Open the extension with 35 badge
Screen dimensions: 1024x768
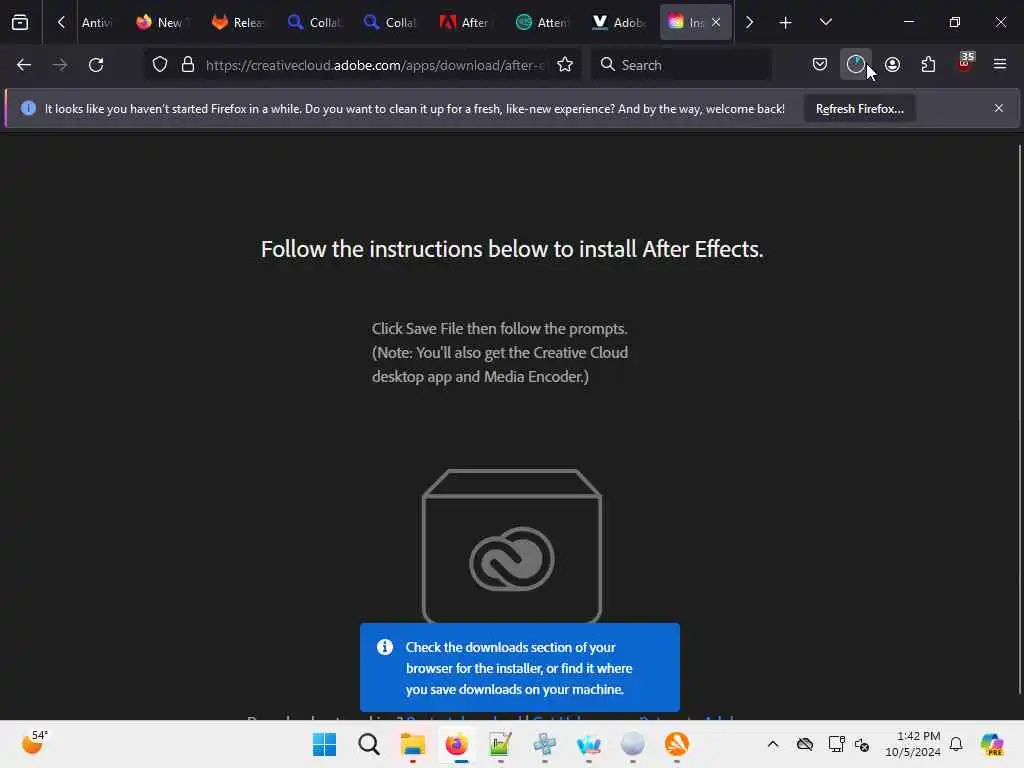click(965, 63)
